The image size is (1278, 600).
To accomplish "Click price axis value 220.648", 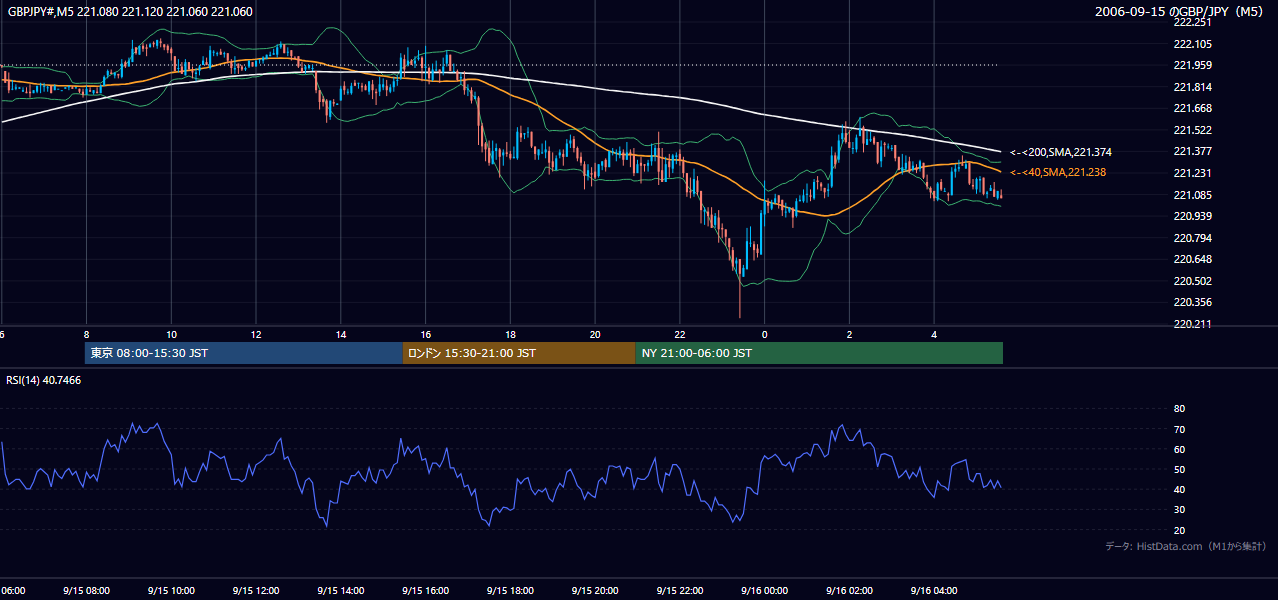I will pyautogui.click(x=1193, y=259).
